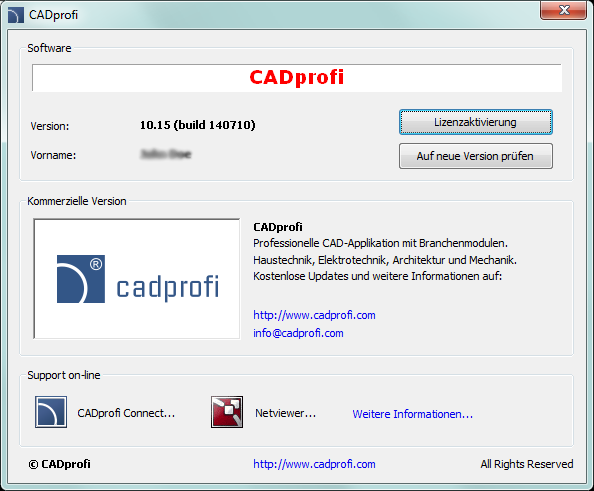This screenshot has width=594, height=491.
Task: Select version text 10.15 (build 140710)
Action: coord(197,125)
